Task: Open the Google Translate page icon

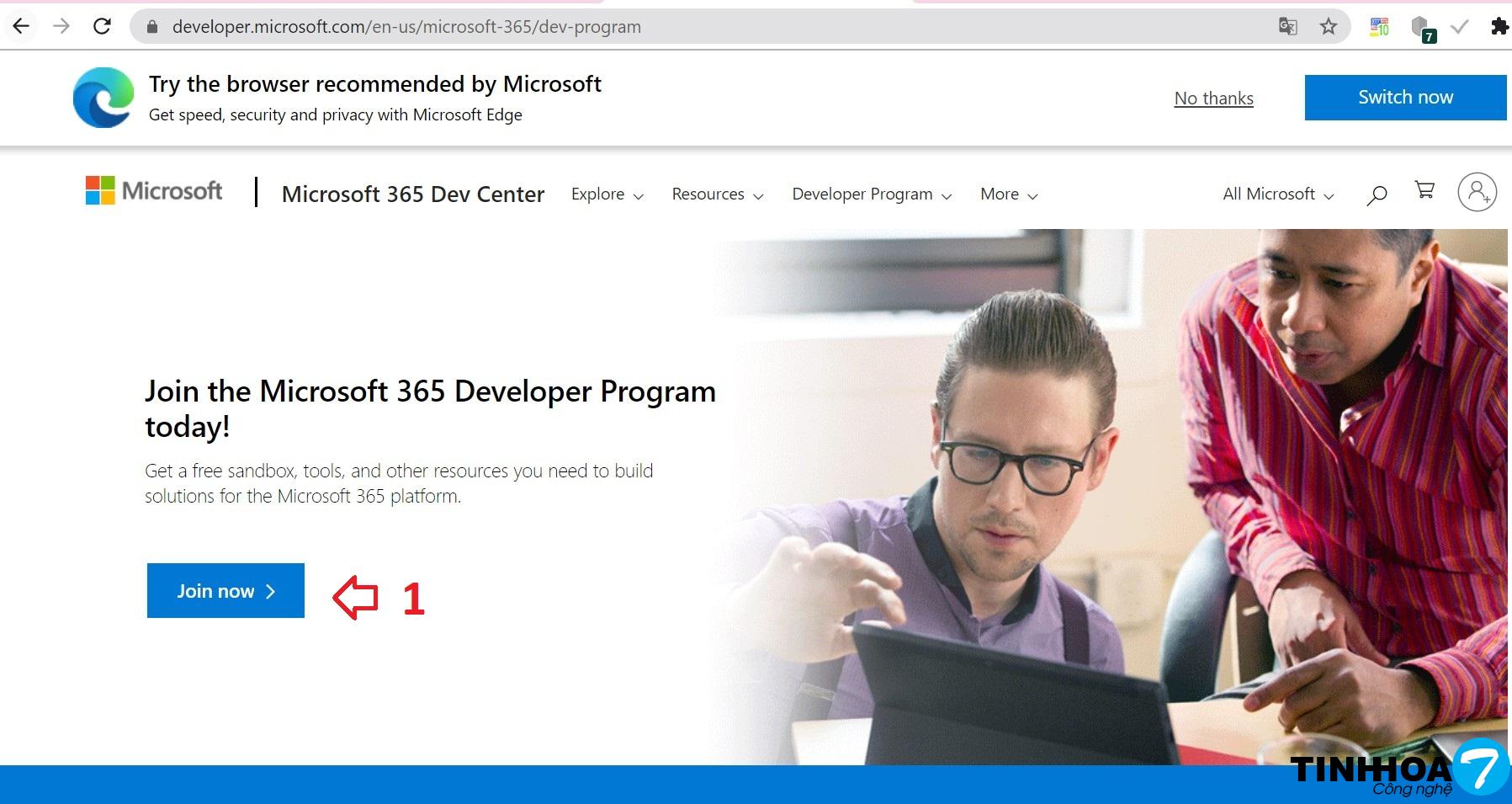Action: 1287,27
